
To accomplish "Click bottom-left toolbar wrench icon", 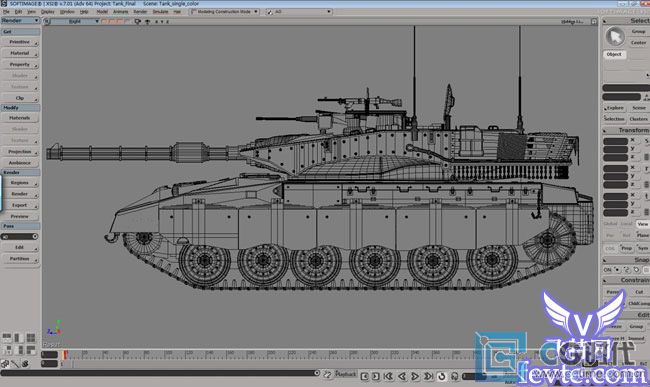I will [x=15, y=364].
